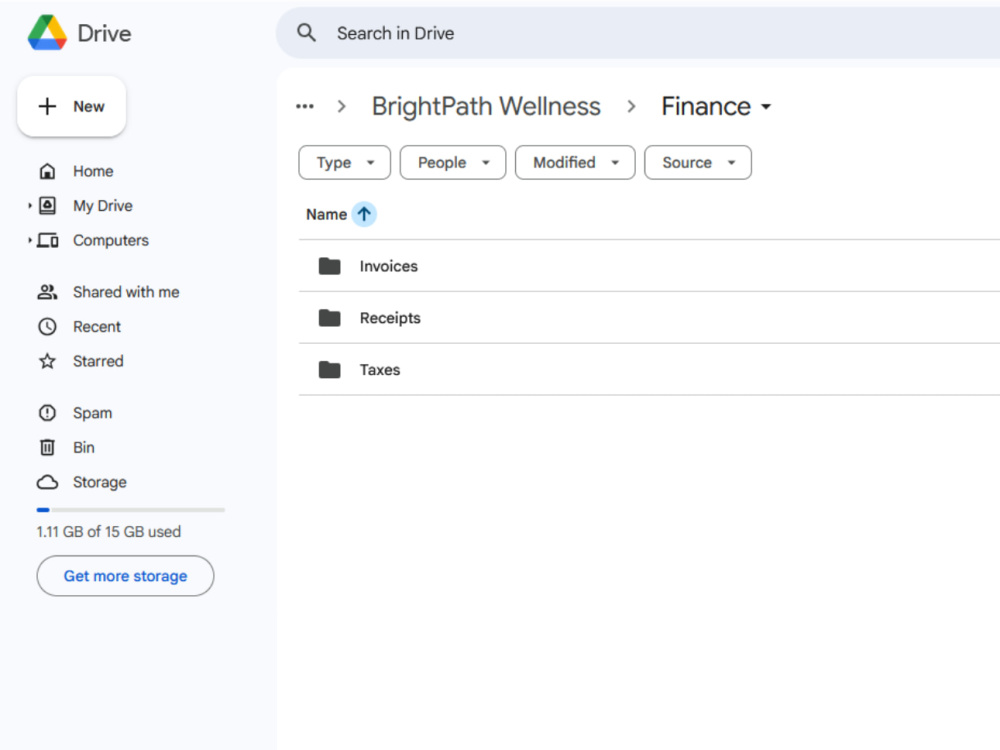Reverse sort direction with arrow icon
Image resolution: width=1000 pixels, height=750 pixels.
tap(364, 214)
